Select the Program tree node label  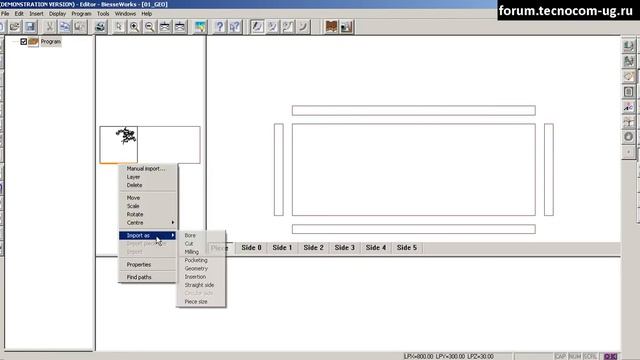[51, 42]
